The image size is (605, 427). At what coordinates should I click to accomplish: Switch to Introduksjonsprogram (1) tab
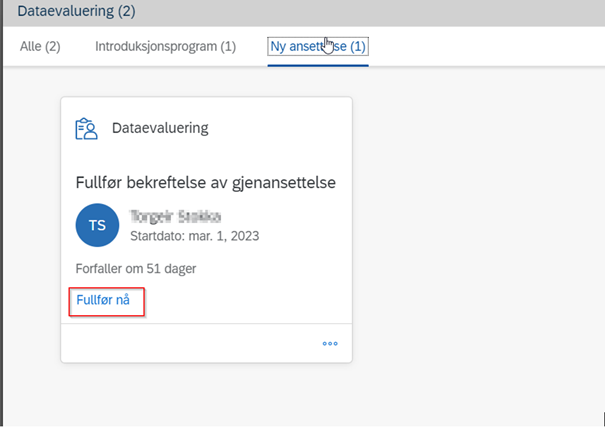[166, 47]
